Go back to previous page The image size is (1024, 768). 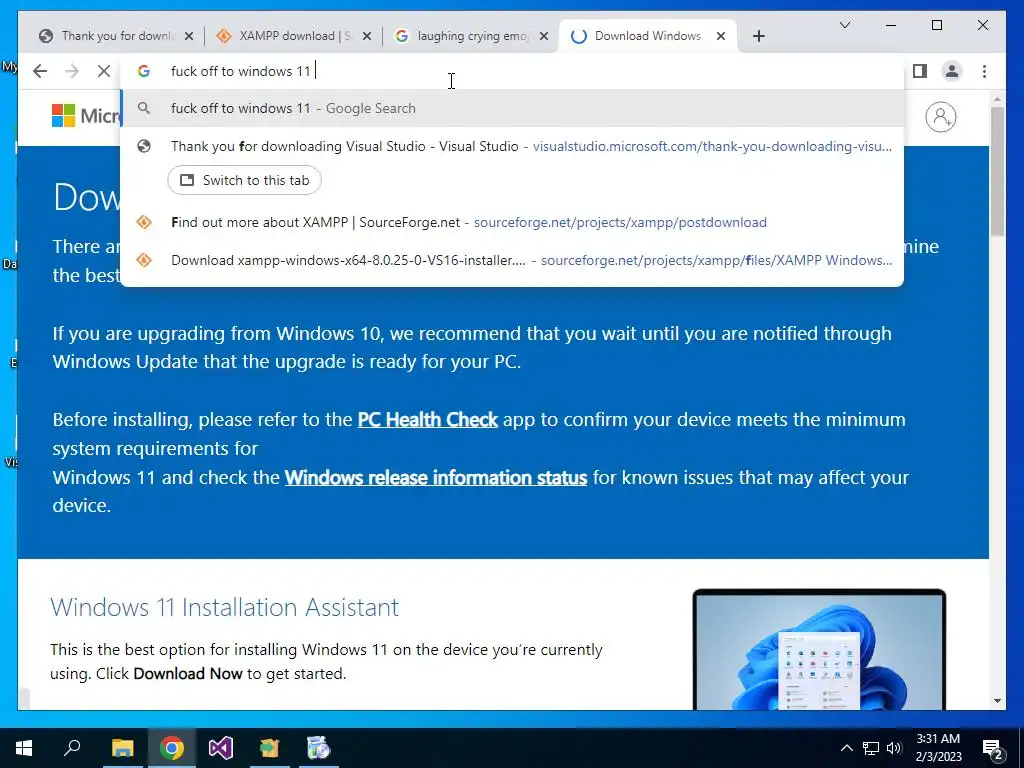[x=40, y=71]
